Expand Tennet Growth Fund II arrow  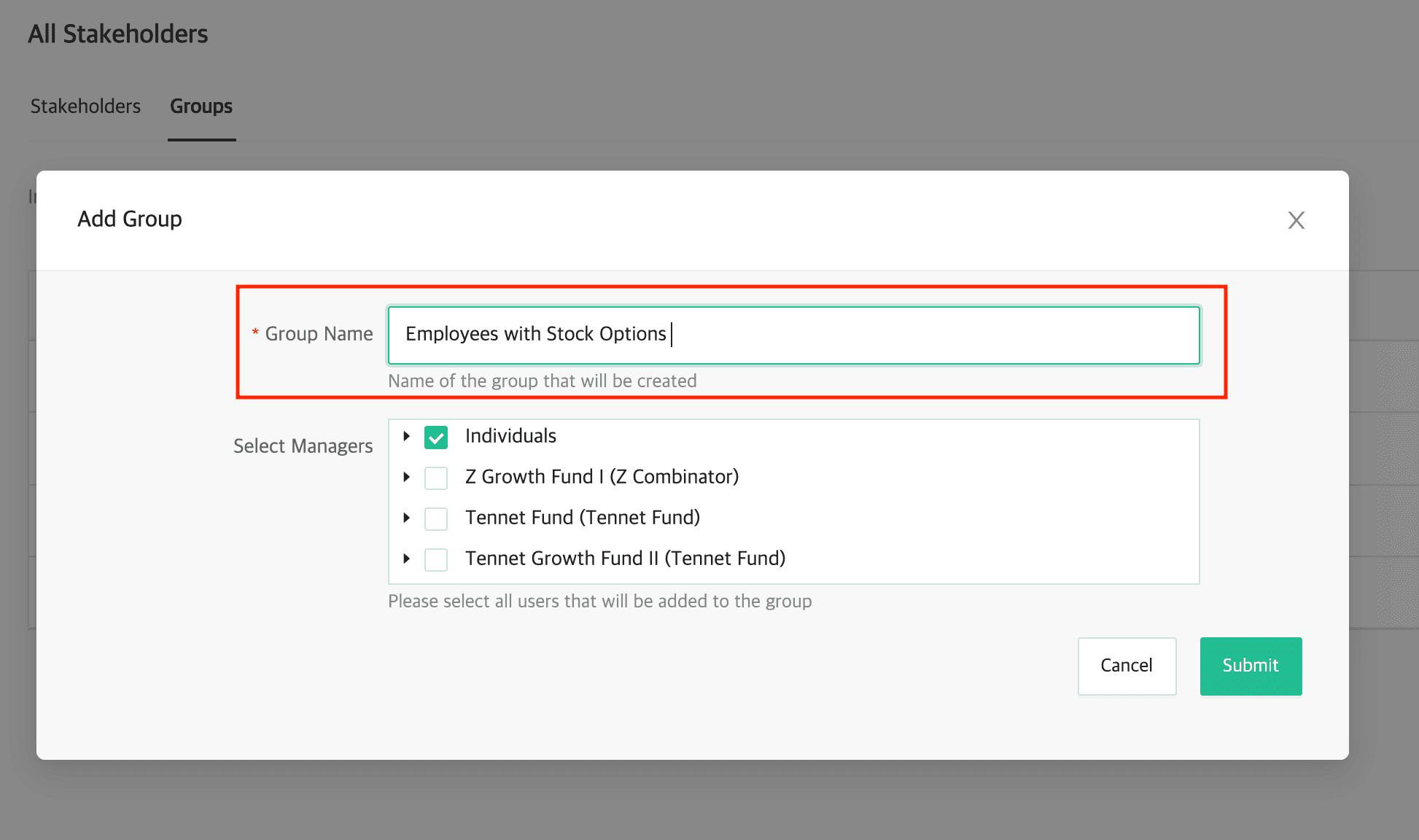click(x=407, y=559)
